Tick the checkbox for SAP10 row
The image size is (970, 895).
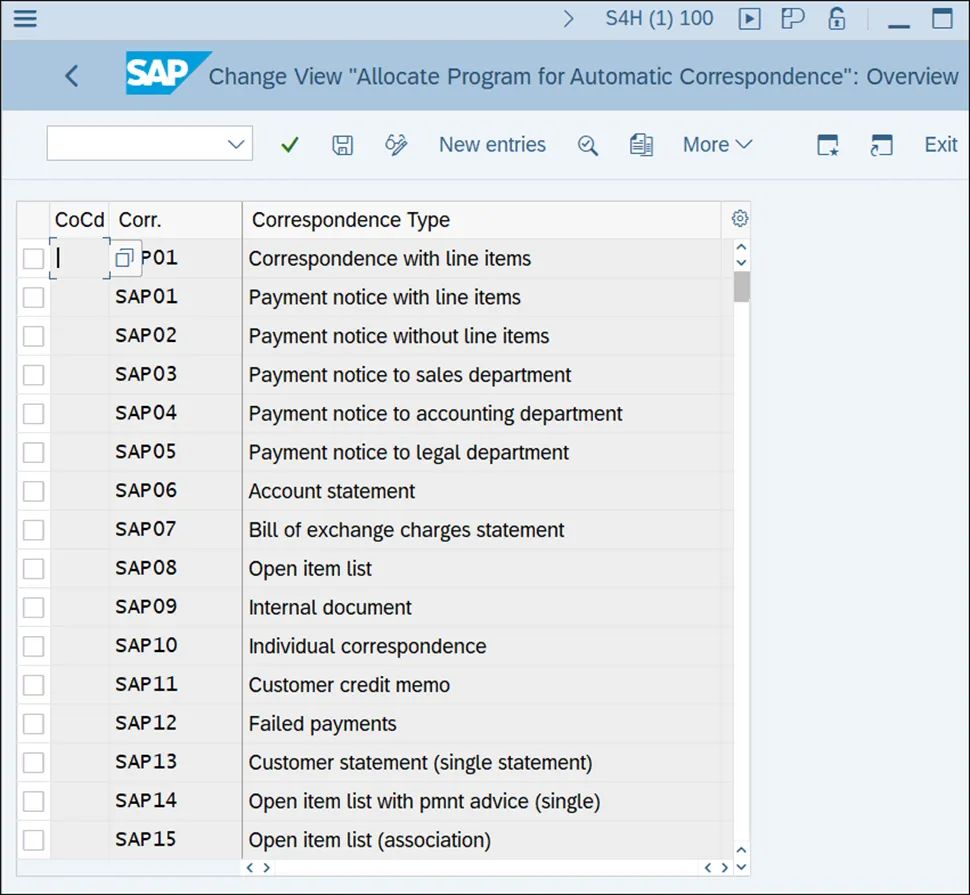(x=34, y=646)
